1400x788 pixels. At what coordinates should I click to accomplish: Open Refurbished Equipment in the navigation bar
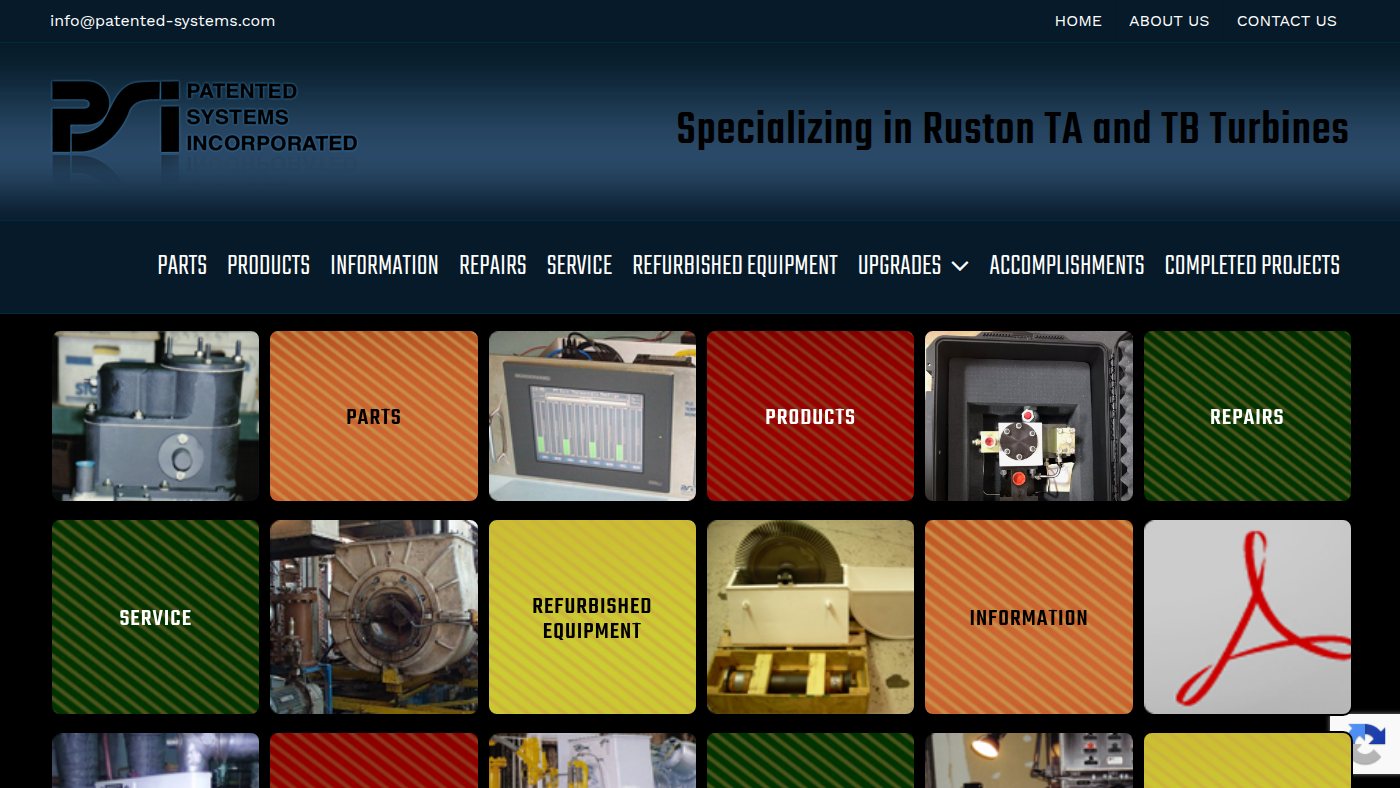pos(735,265)
